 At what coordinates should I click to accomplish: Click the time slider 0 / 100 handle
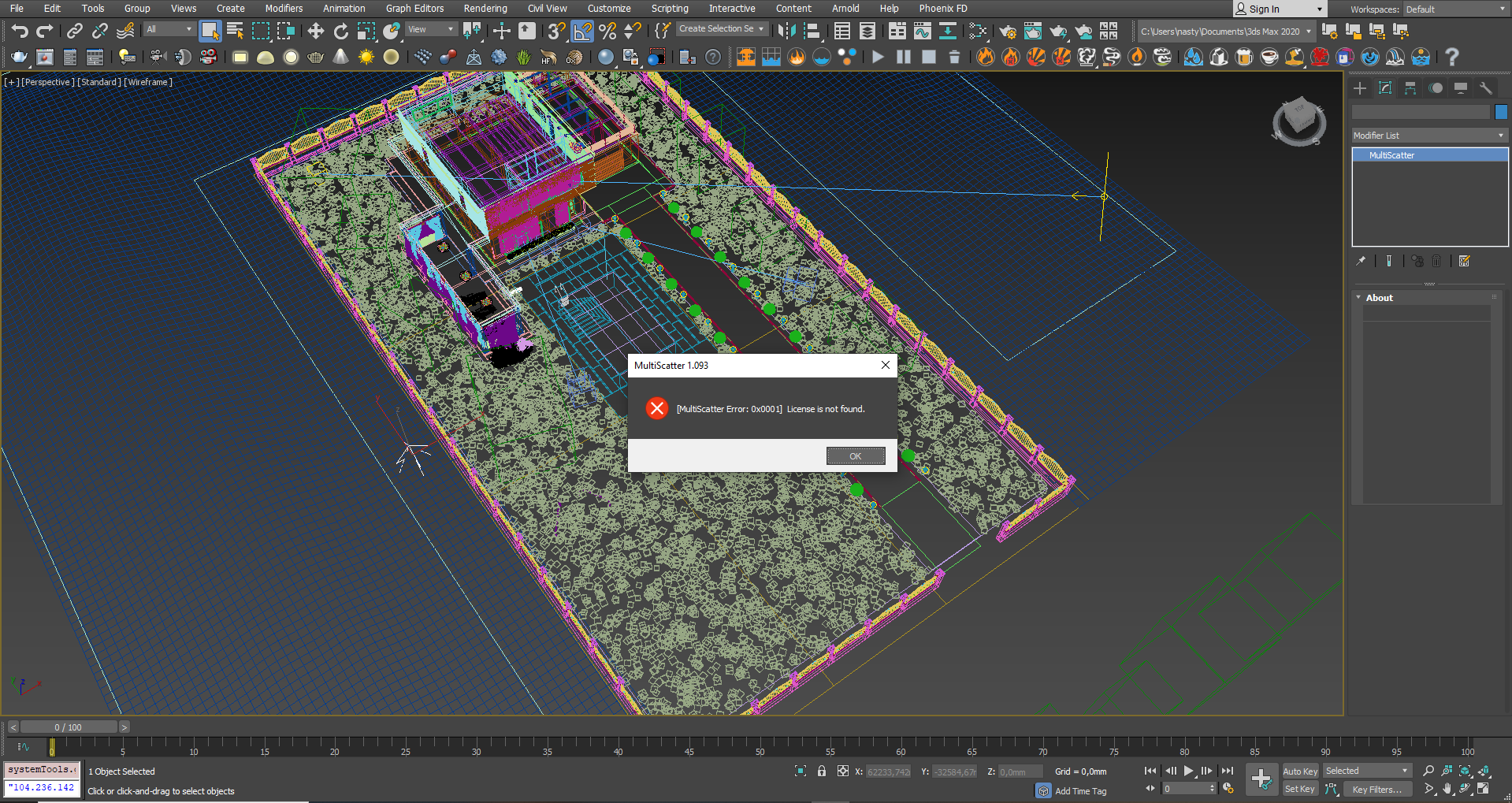[x=68, y=727]
